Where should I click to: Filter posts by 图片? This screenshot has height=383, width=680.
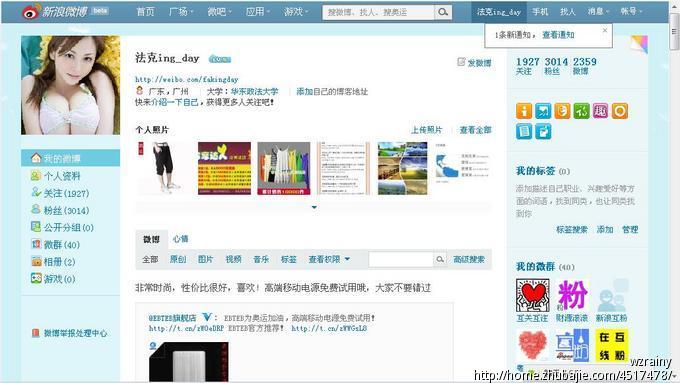[x=206, y=259]
